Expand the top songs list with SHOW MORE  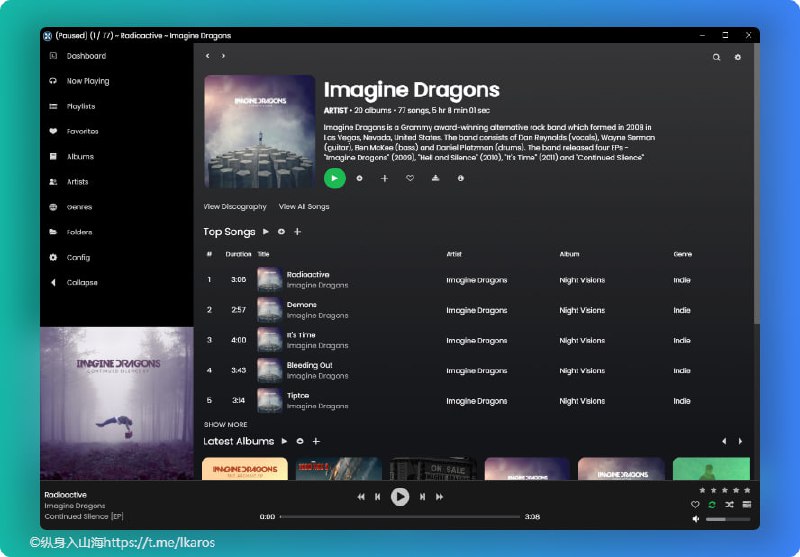[x=225, y=425]
